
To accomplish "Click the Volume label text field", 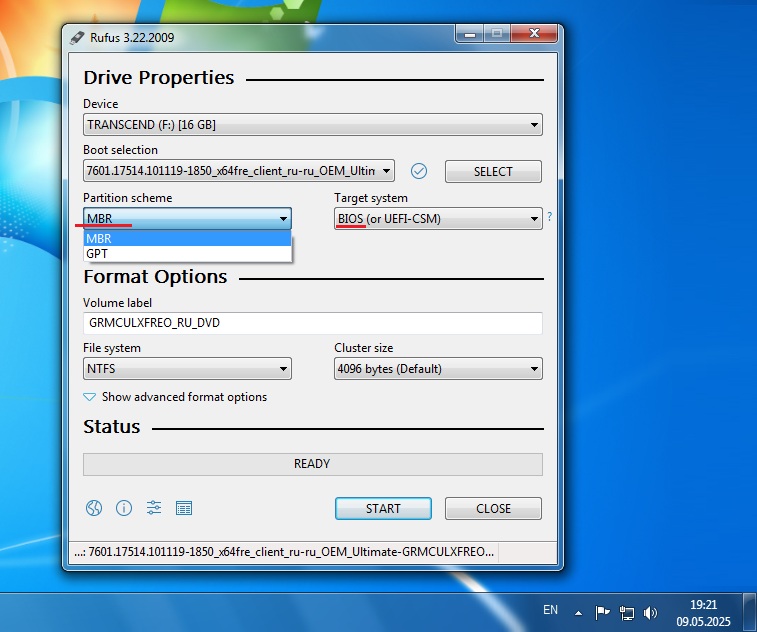I will (313, 323).
